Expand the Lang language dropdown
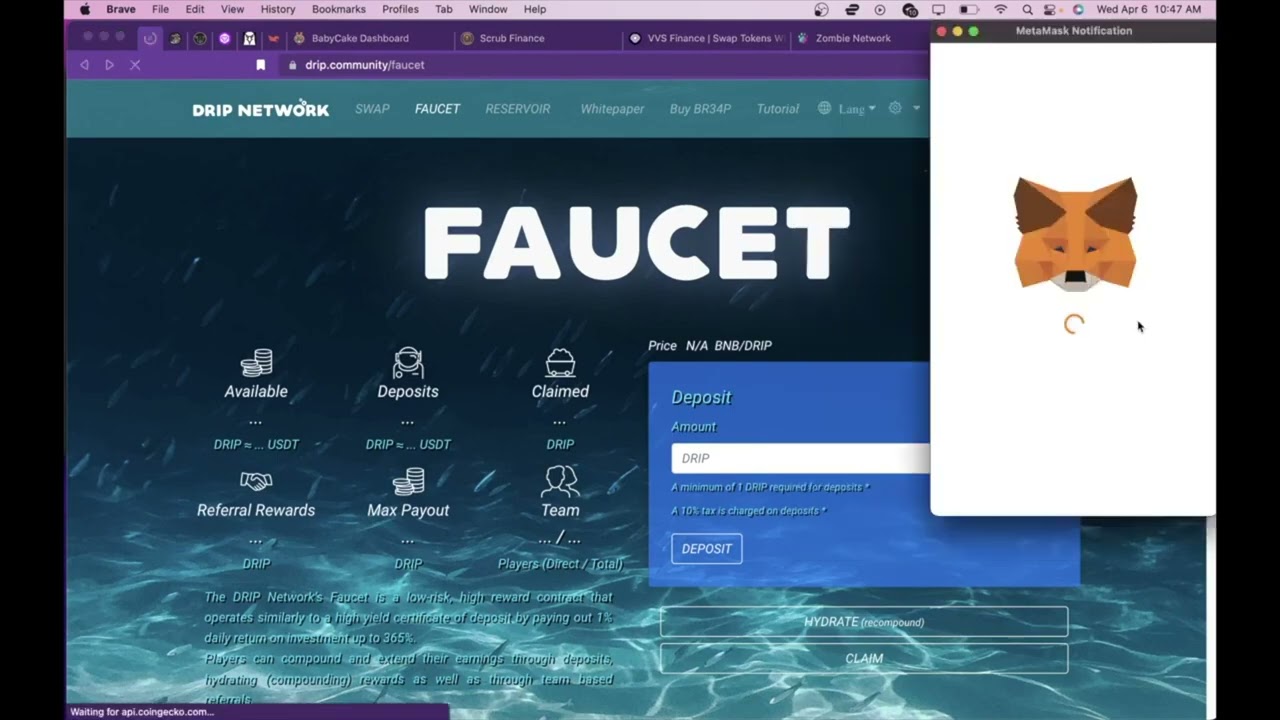 coord(856,109)
